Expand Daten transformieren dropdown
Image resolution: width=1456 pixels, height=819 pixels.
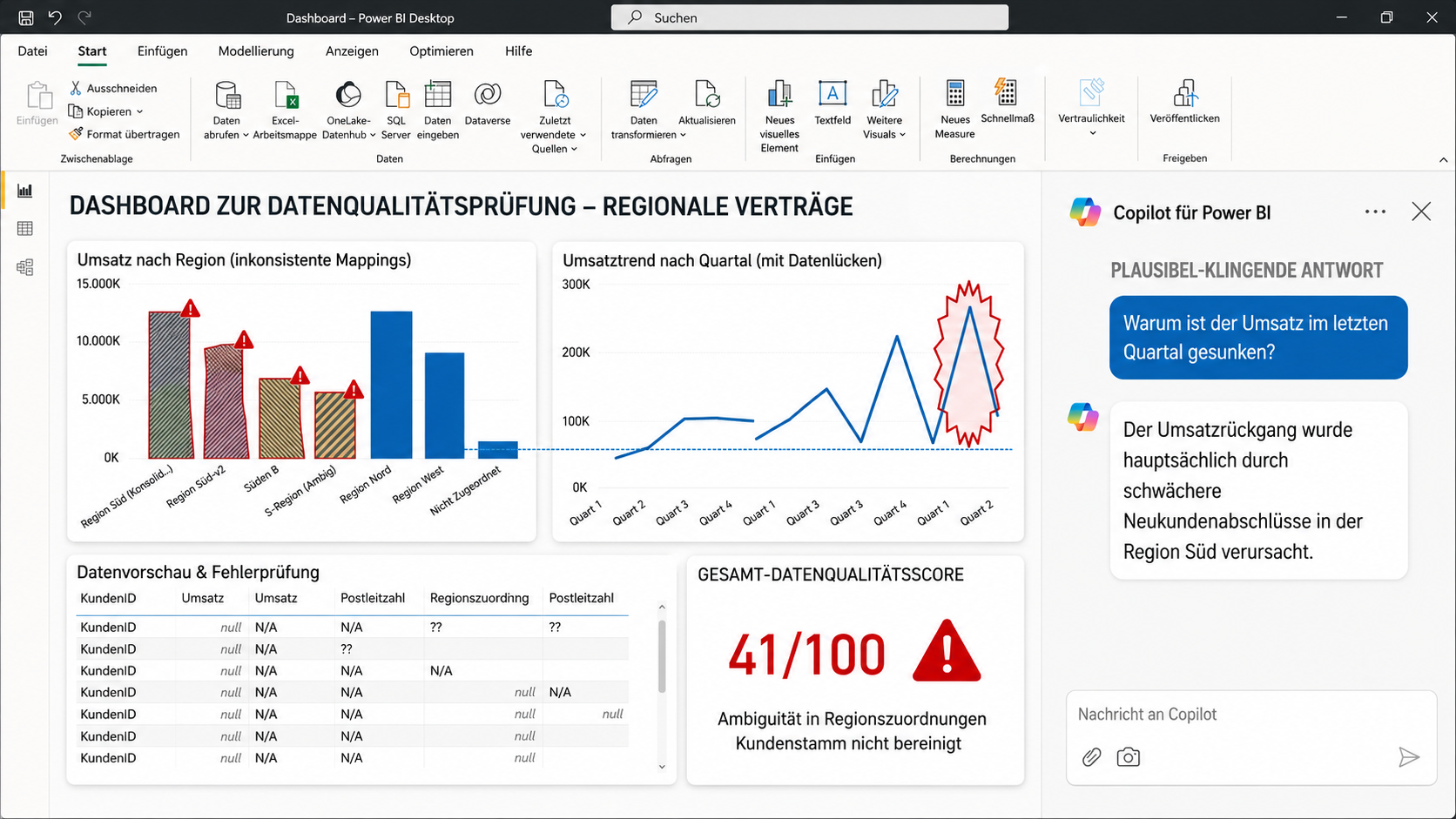[683, 135]
